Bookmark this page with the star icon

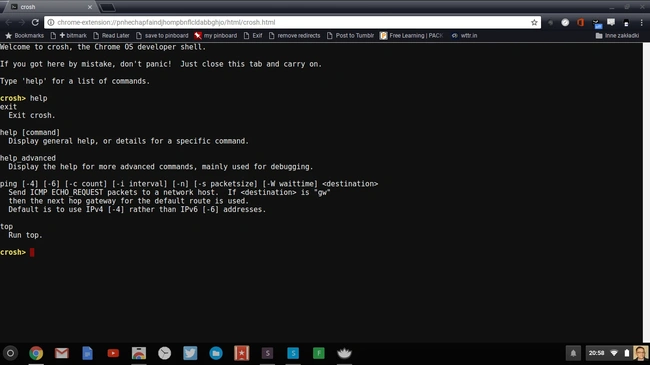pyautogui.click(x=534, y=22)
